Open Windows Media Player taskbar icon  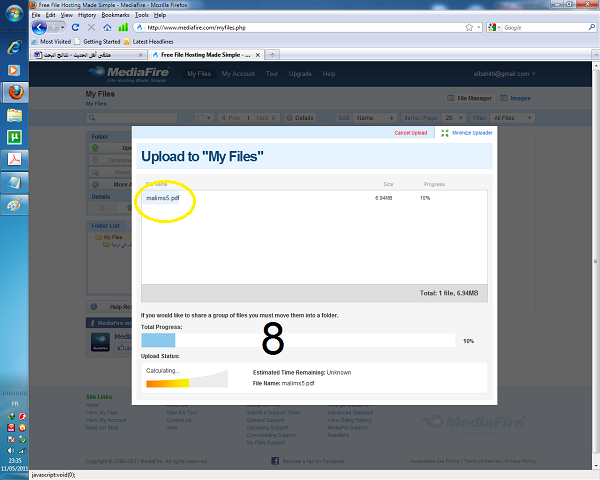point(14,70)
